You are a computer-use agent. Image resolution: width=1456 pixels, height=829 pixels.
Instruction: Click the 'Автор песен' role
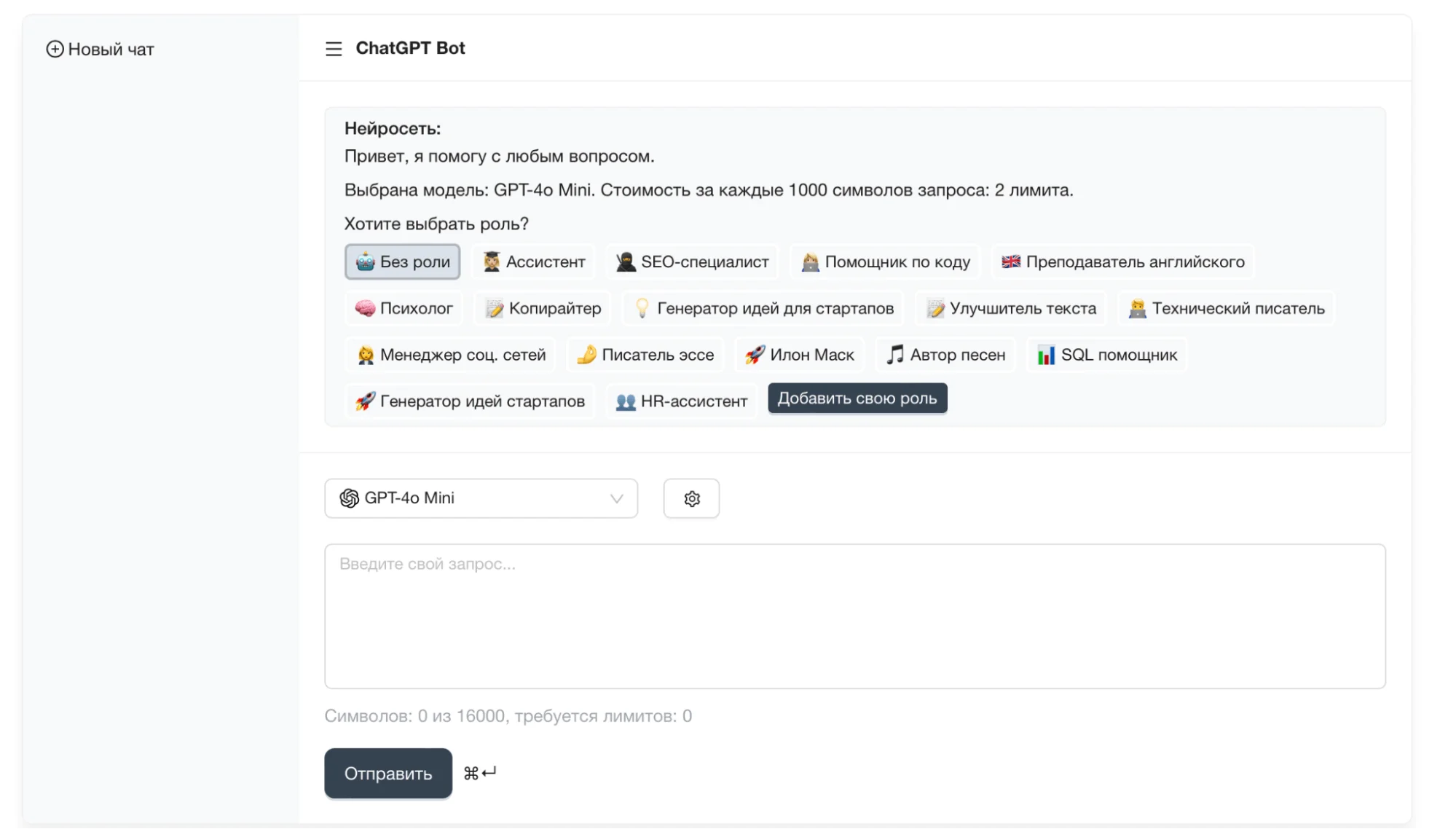(x=945, y=355)
